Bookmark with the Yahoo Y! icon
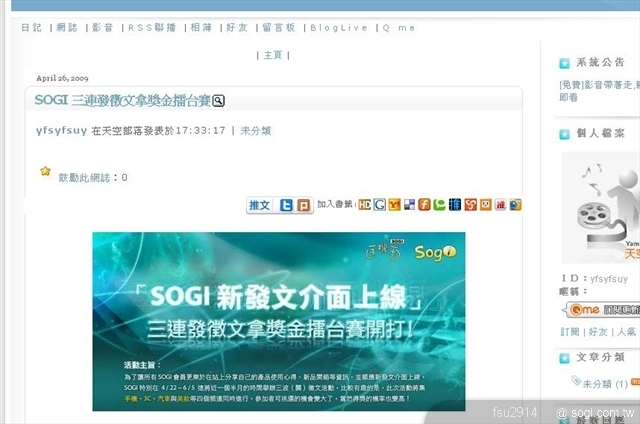The image size is (640, 424). (394, 204)
